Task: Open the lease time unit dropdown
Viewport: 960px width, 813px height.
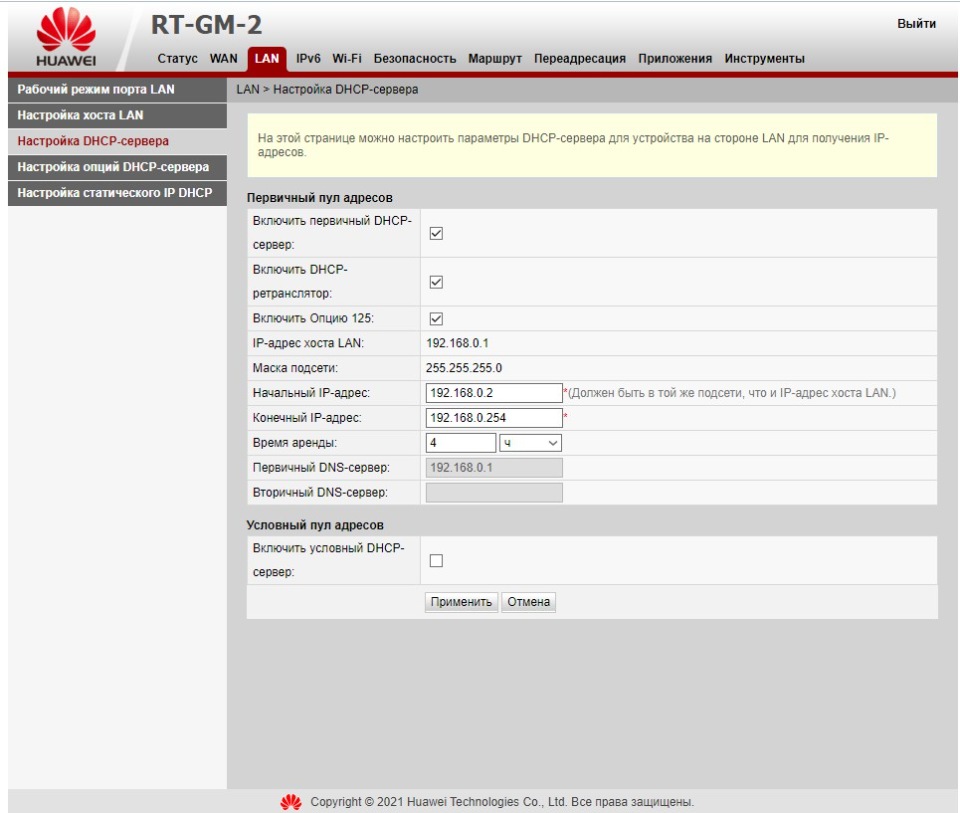Action: tap(531, 442)
